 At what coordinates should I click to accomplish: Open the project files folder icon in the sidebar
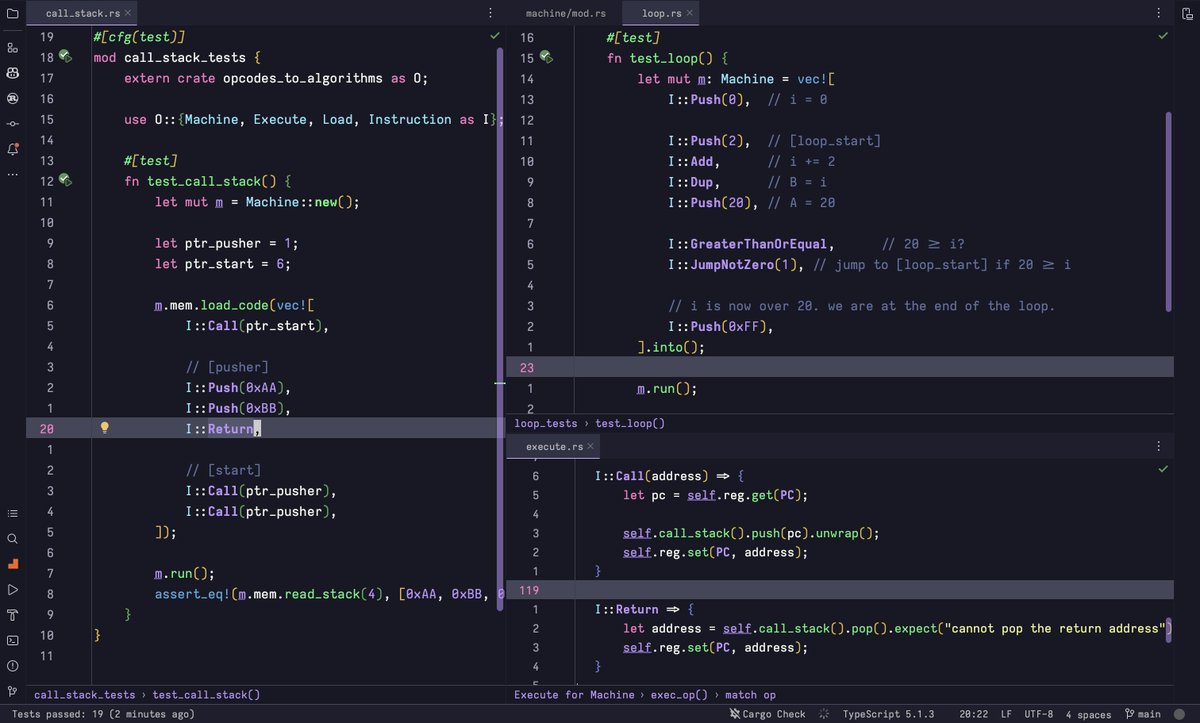point(13,13)
